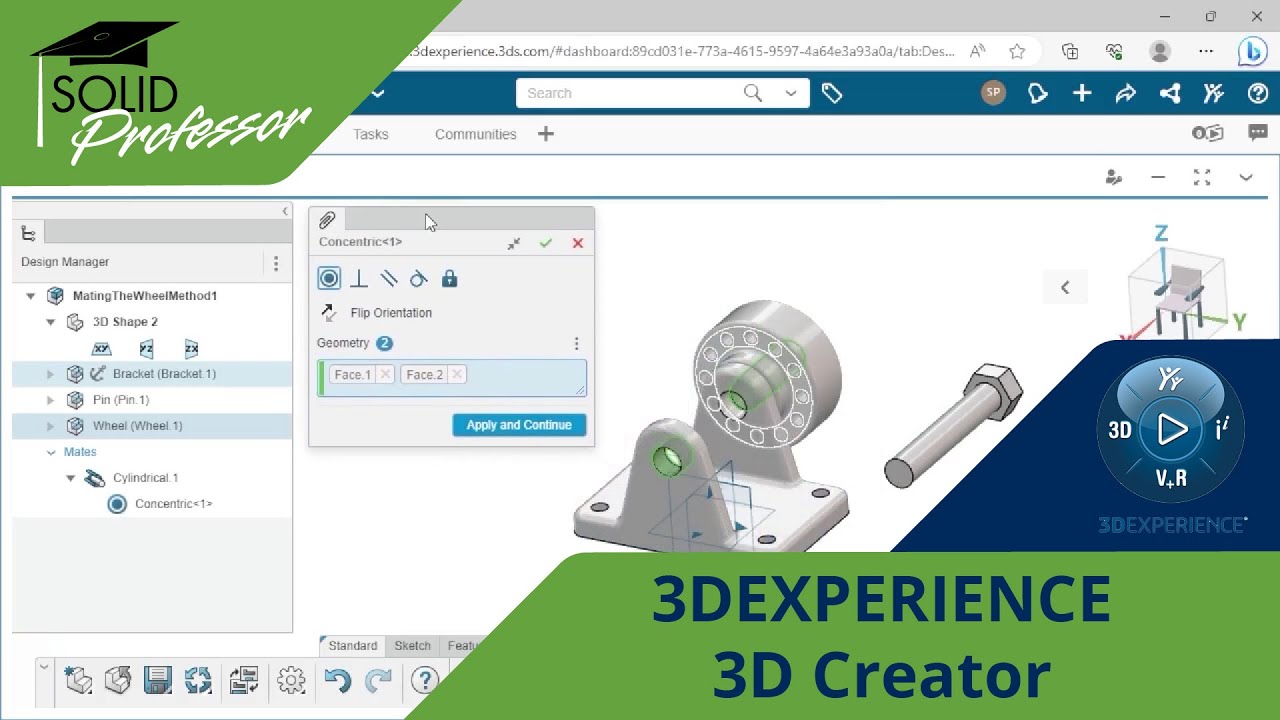Favorite this page with the star icon
This screenshot has width=1280, height=720.
point(1017,51)
